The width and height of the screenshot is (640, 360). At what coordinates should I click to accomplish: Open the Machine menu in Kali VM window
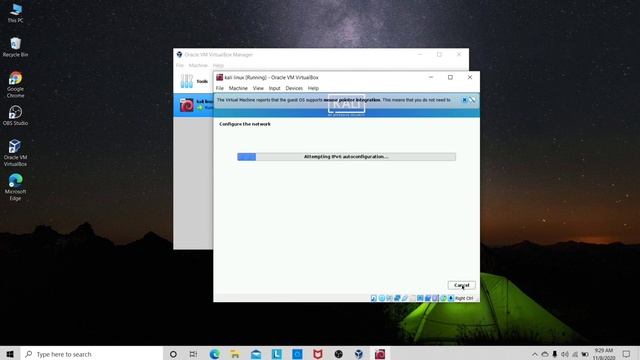coord(238,88)
